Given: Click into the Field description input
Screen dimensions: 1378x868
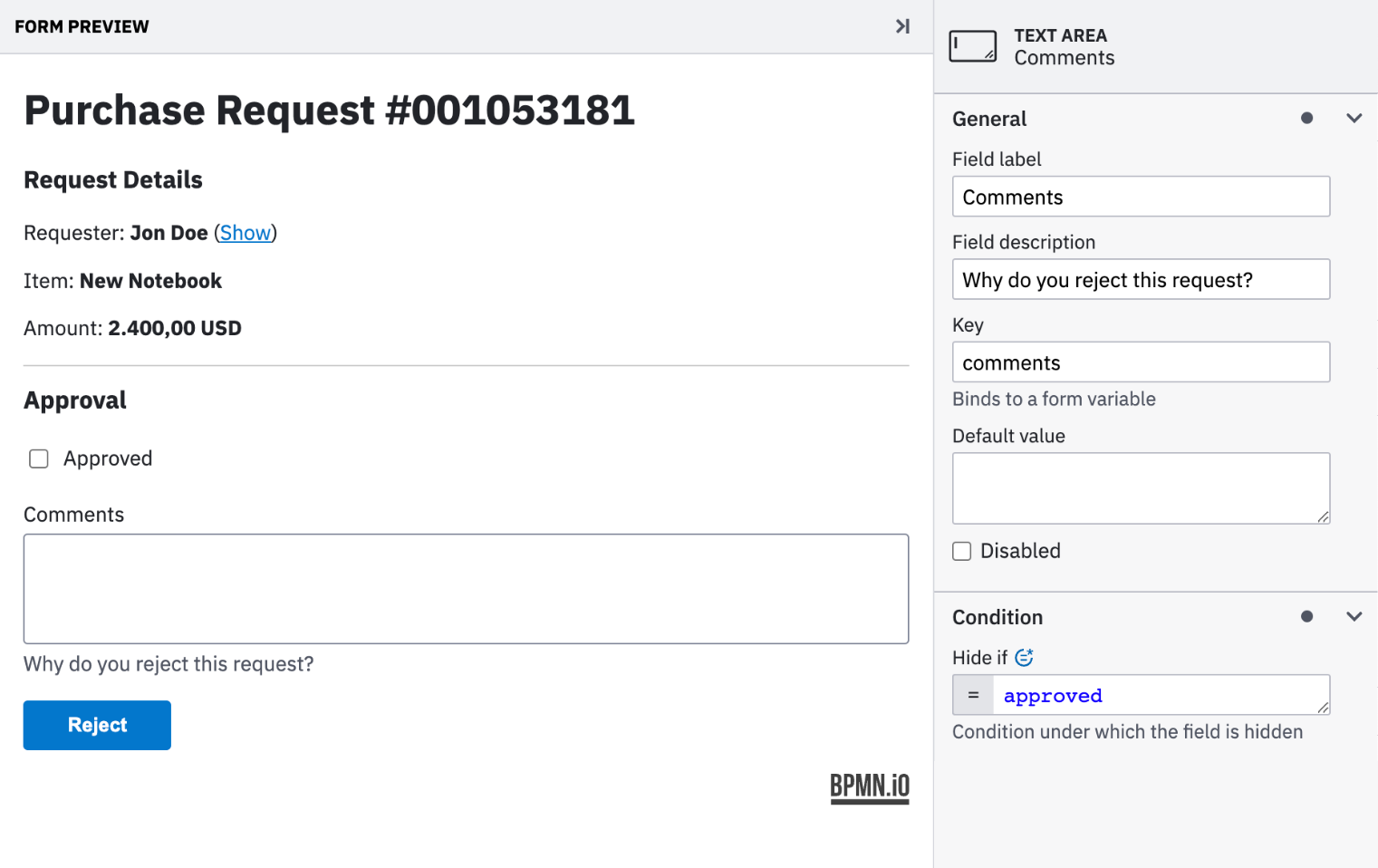Looking at the screenshot, I should [x=1141, y=279].
